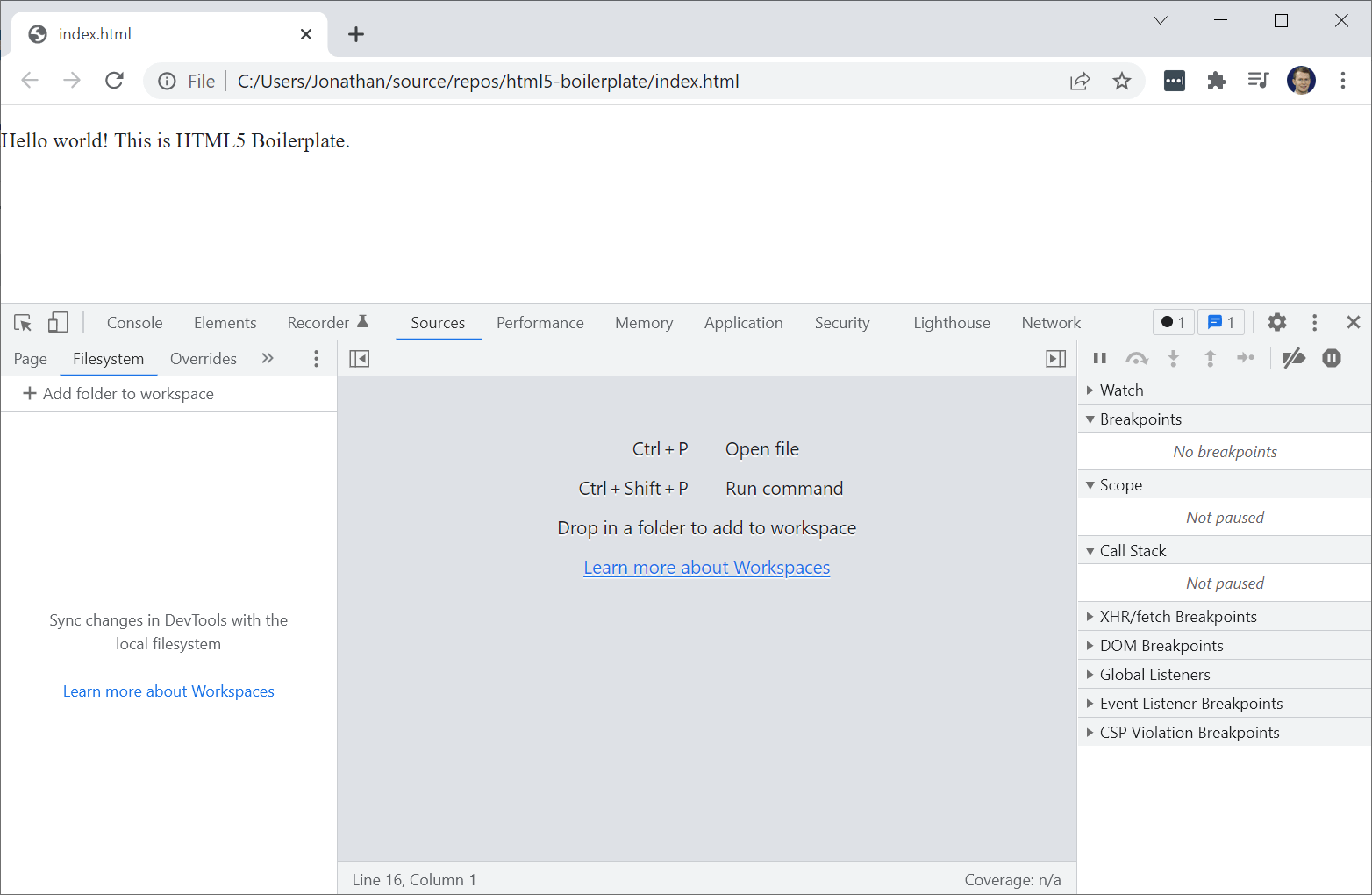
Task: Step into next function call
Action: (1174, 358)
